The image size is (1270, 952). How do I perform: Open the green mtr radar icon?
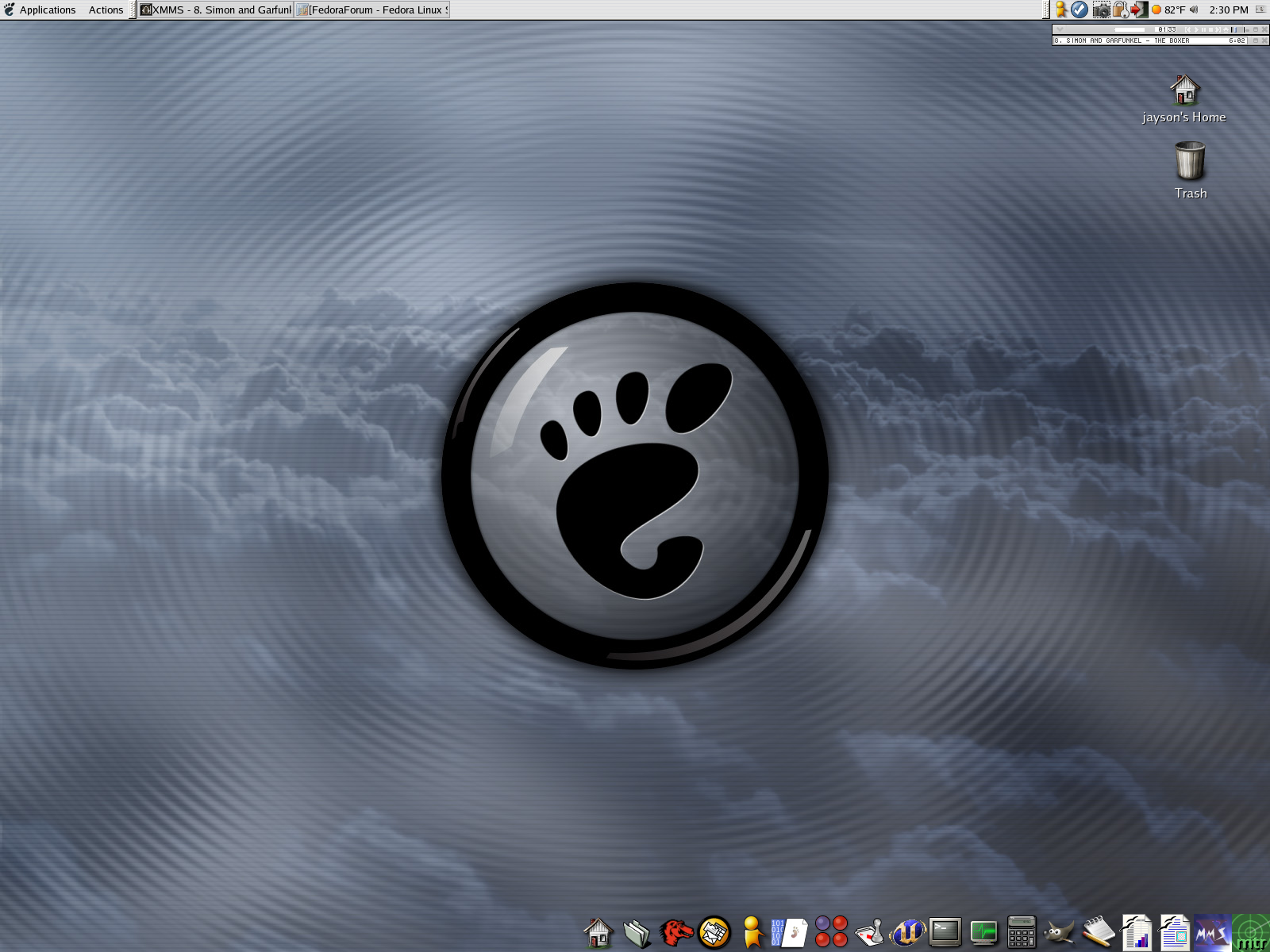point(1251,933)
